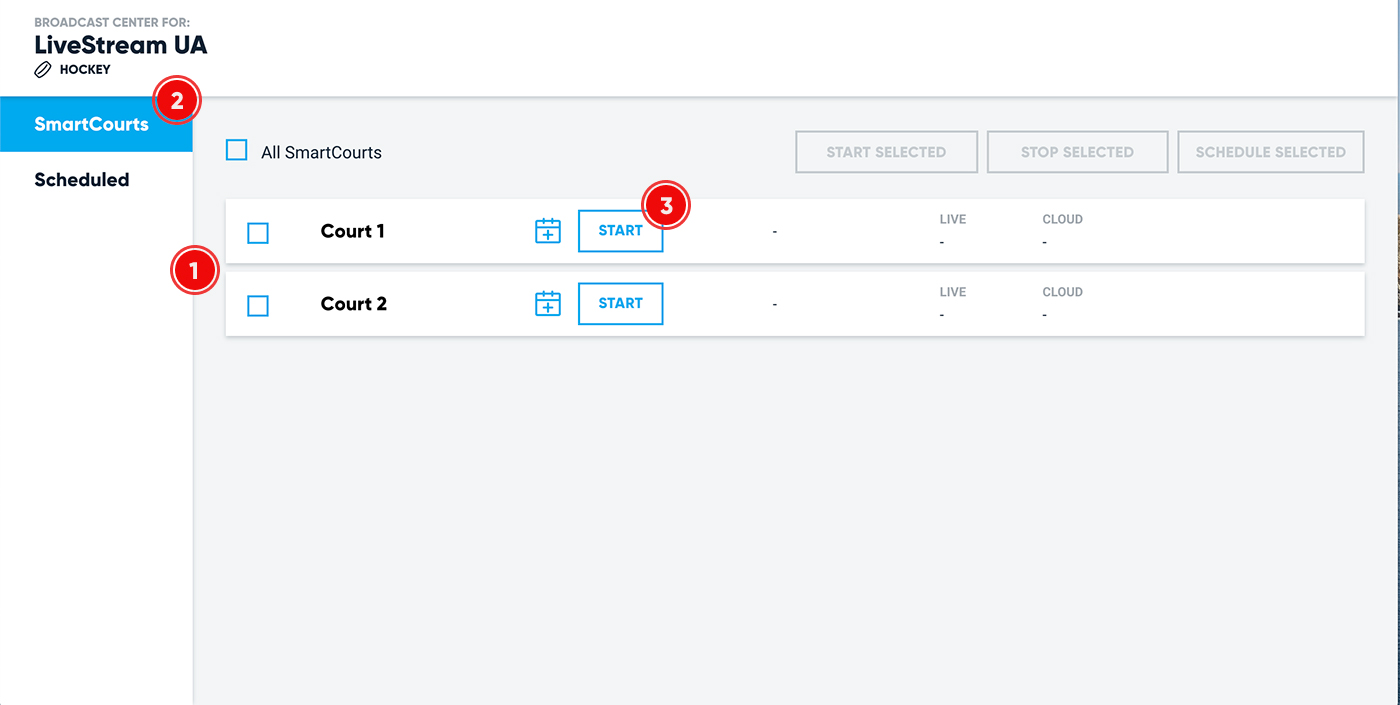Screen dimensions: 1400x705
Task: Select the Court 1 checkbox
Action: [258, 233]
